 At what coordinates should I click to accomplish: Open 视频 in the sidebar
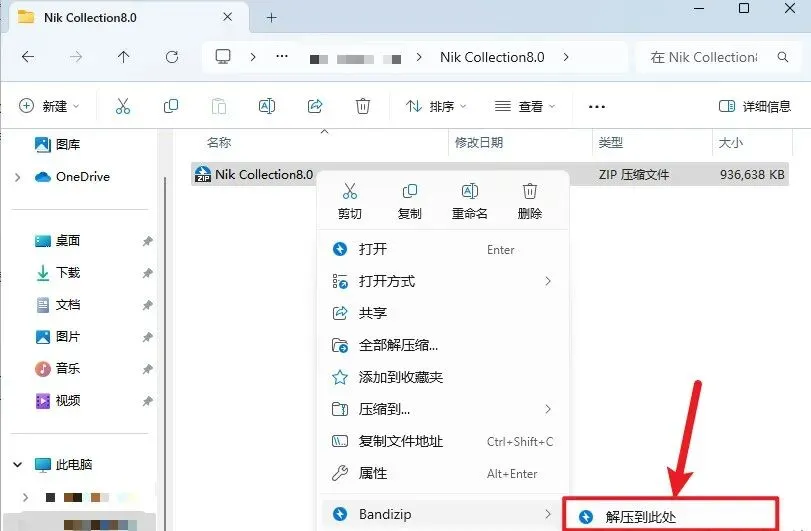(57, 401)
